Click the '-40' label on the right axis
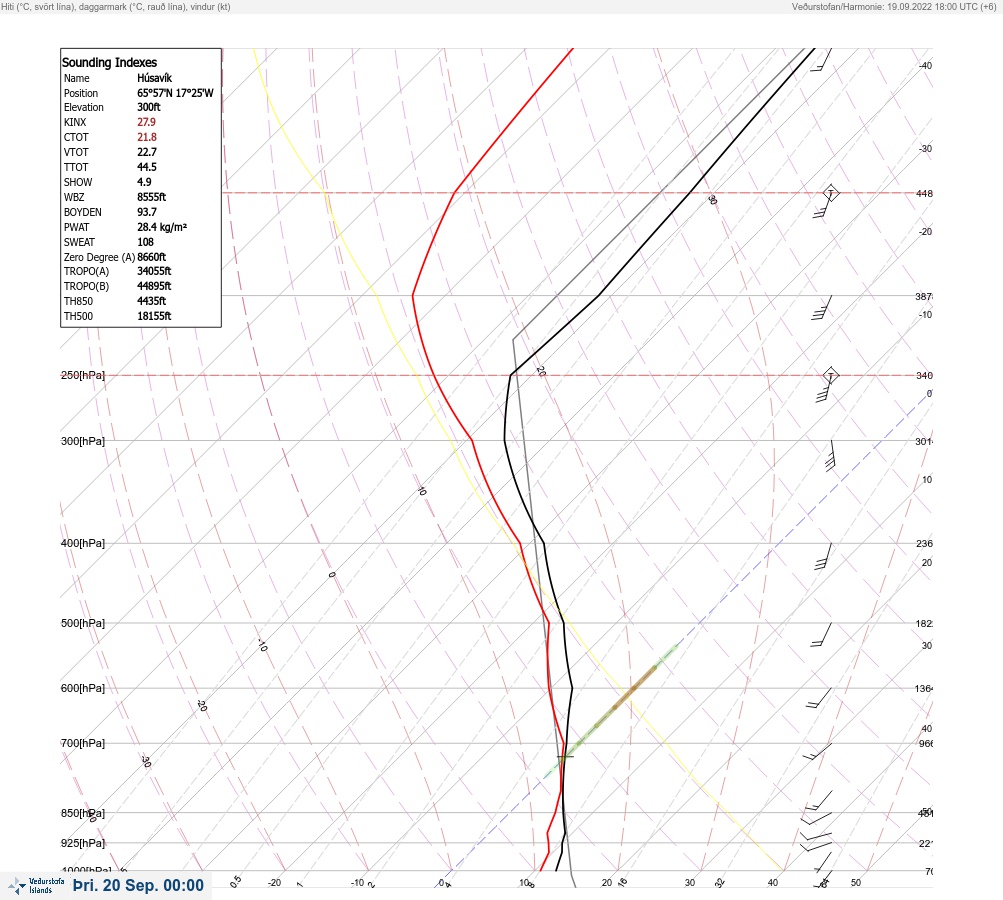Viewport: 1003px width, 900px height. coord(925,65)
